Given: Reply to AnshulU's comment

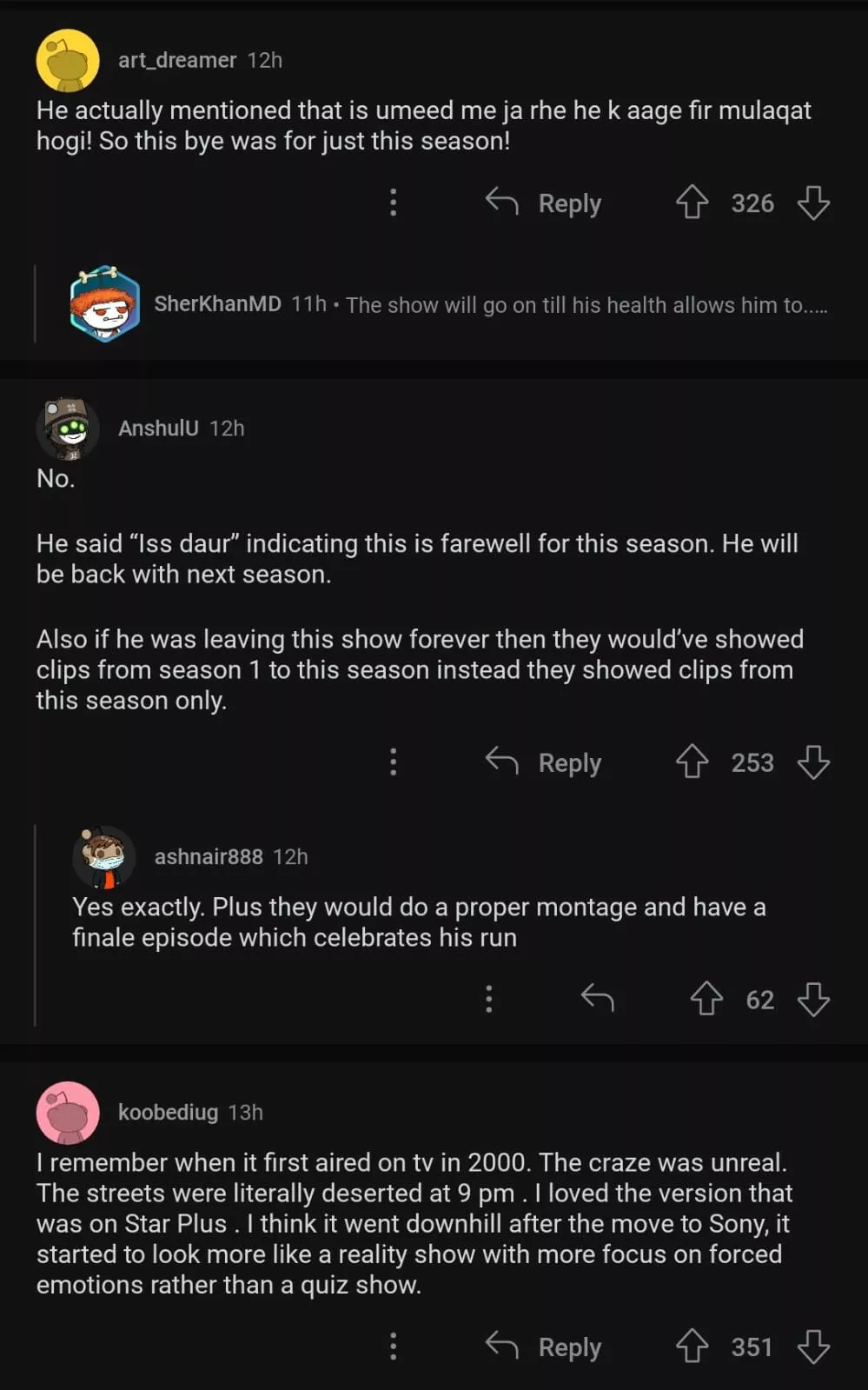Looking at the screenshot, I should point(543,762).
